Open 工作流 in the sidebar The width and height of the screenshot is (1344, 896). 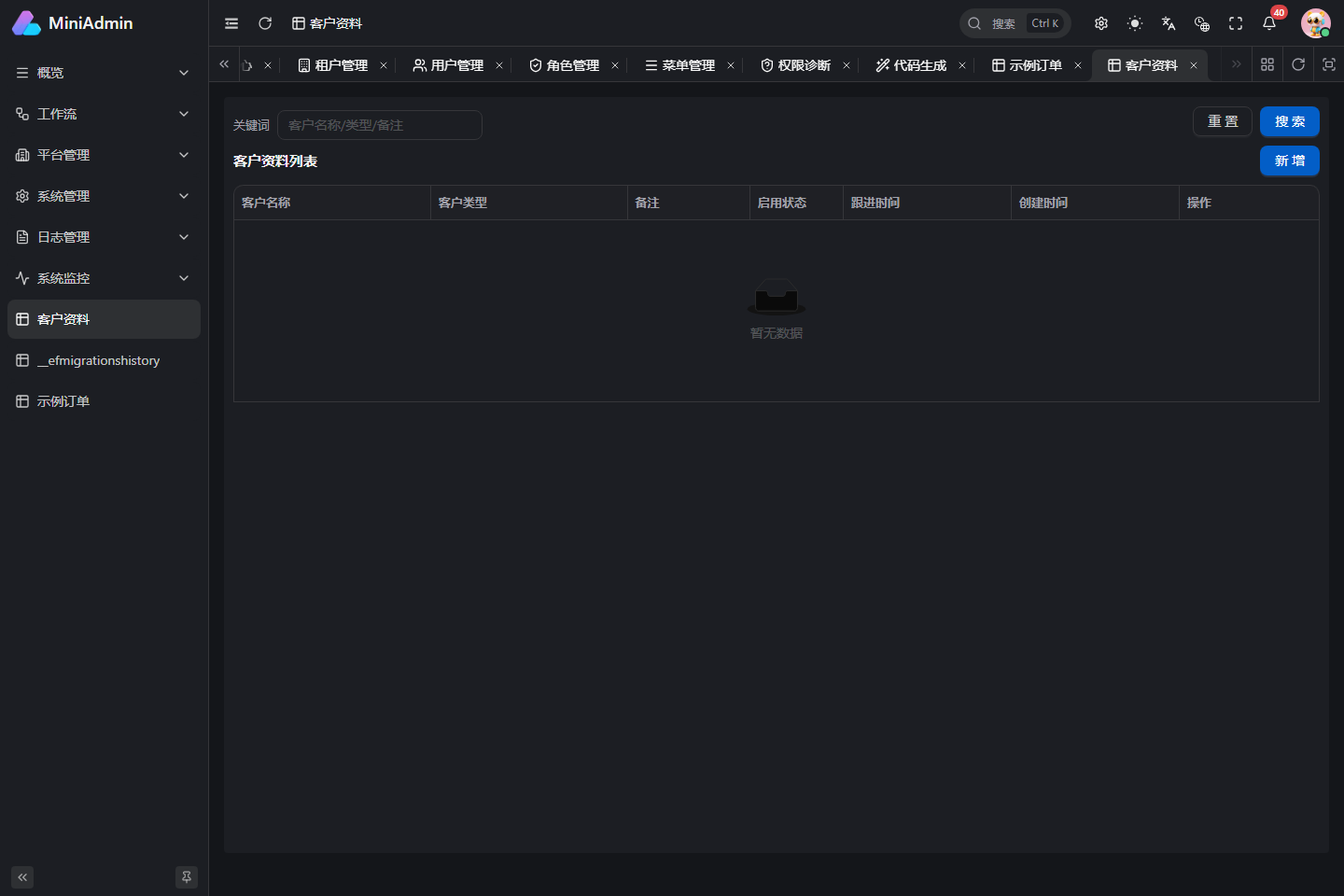pyautogui.click(x=104, y=114)
